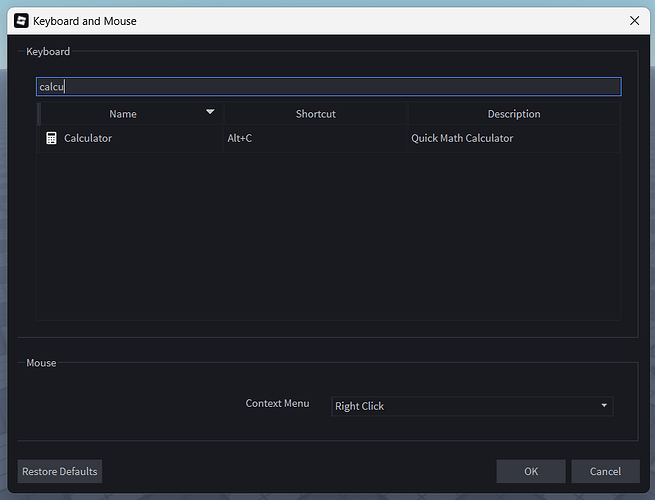655x500 pixels.
Task: Click the Roblox Studio logo in title bar
Action: point(21,20)
